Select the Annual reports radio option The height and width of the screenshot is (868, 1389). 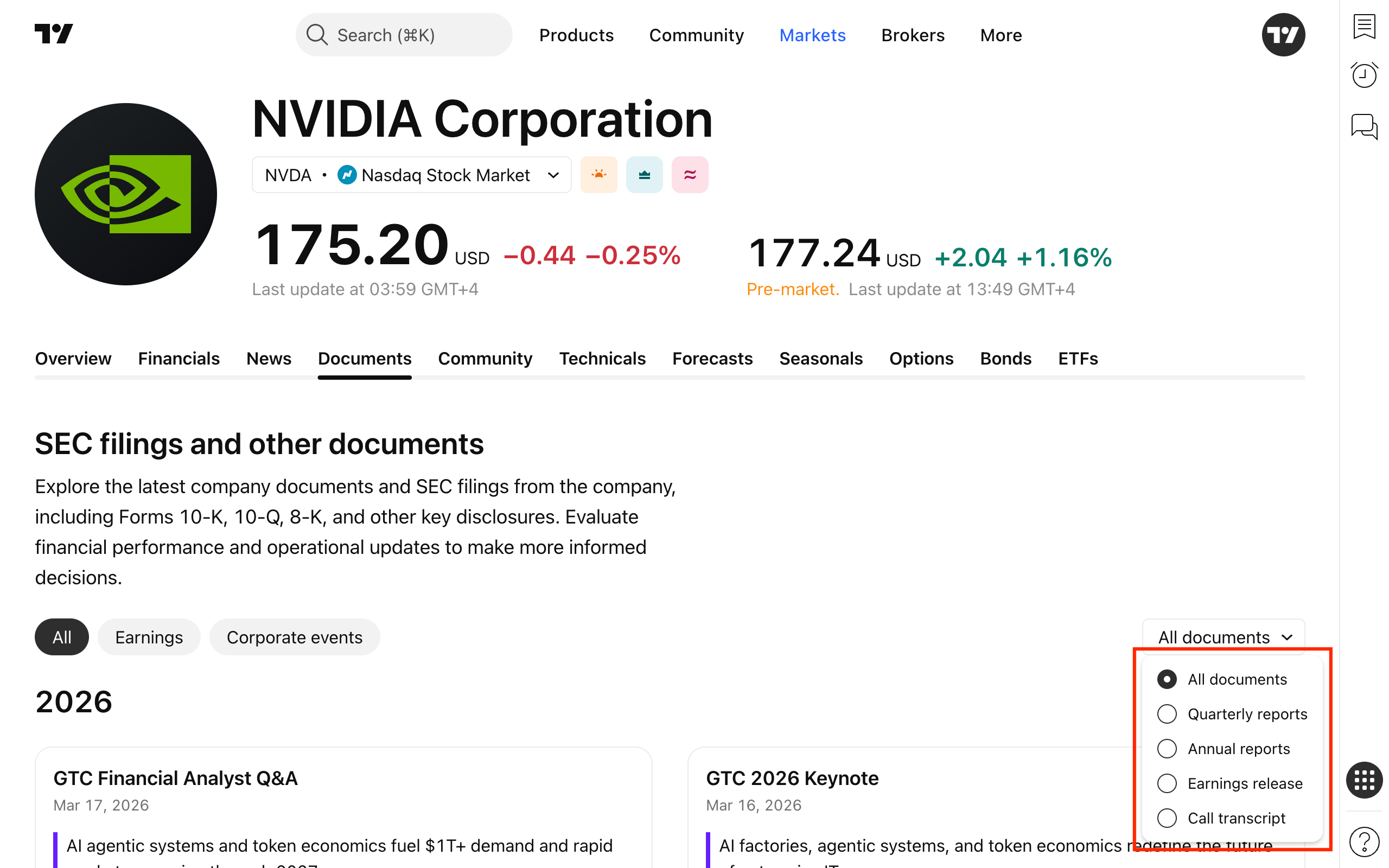tap(1167, 749)
